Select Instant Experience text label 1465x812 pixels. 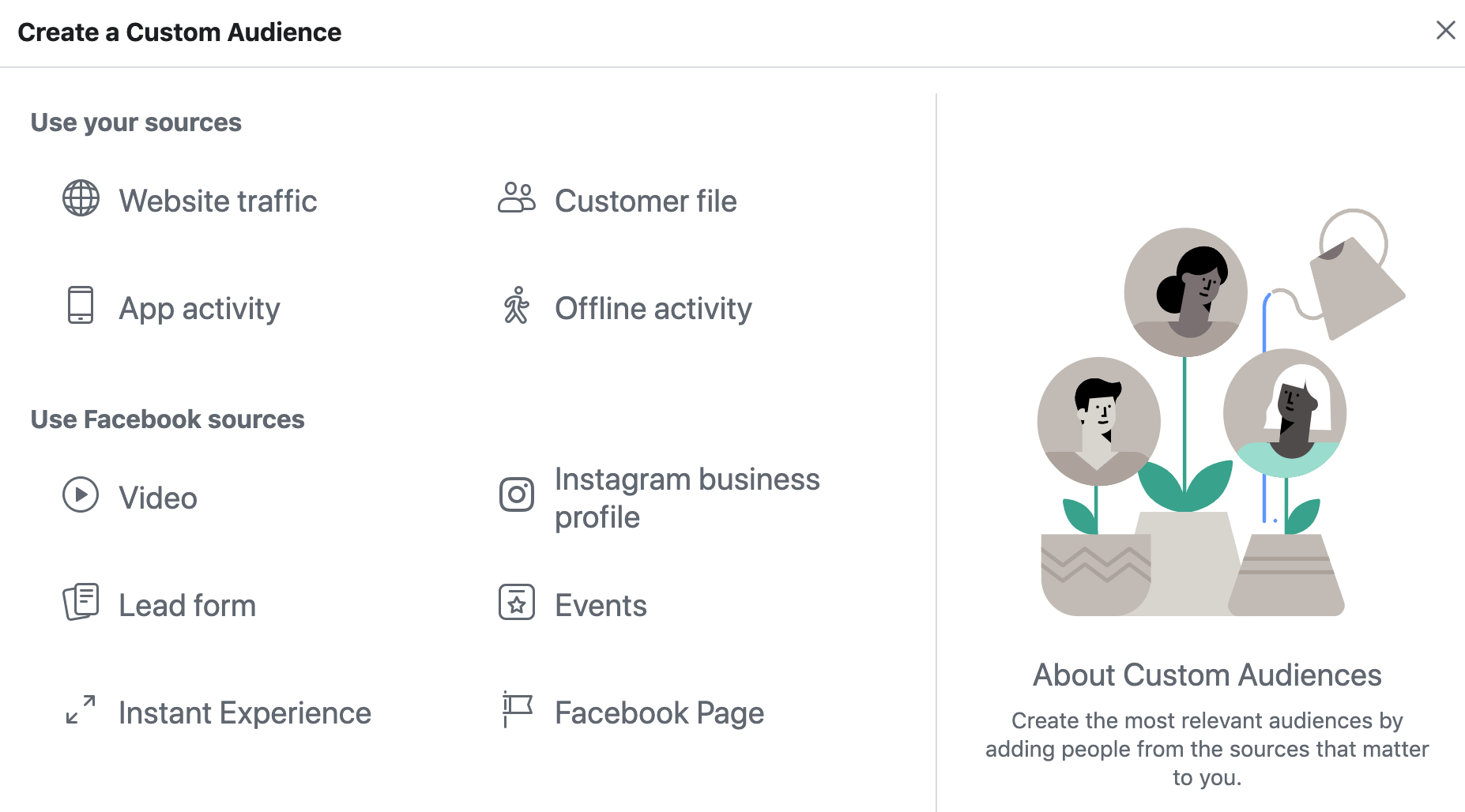tap(245, 713)
